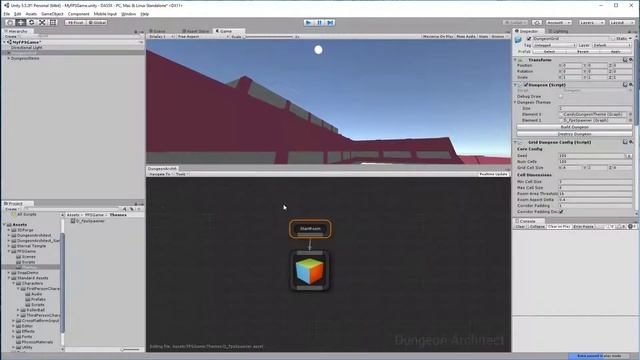Click the Num Cells input field
The height and width of the screenshot is (360, 640).
coord(595,162)
